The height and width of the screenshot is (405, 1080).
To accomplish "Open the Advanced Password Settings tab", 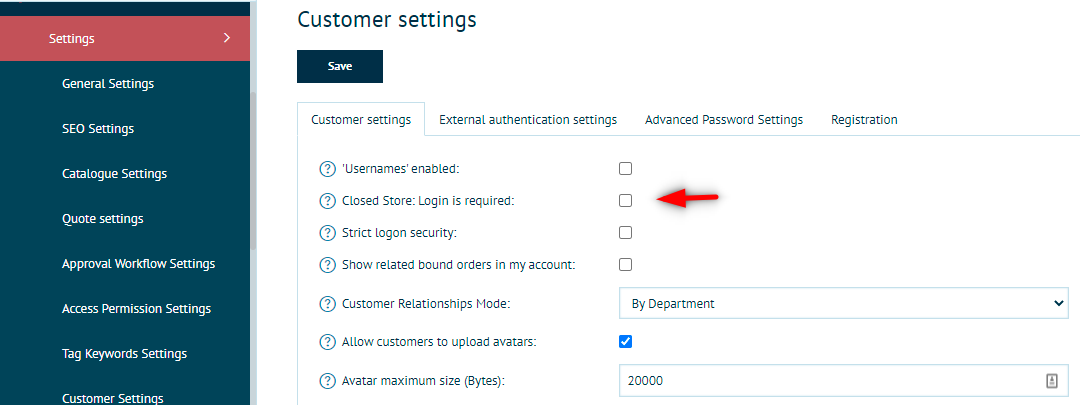I will 724,120.
